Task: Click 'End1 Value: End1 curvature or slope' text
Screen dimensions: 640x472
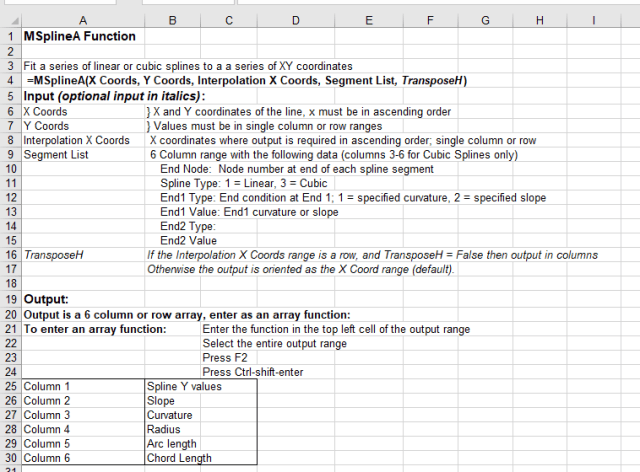Action: (249, 212)
